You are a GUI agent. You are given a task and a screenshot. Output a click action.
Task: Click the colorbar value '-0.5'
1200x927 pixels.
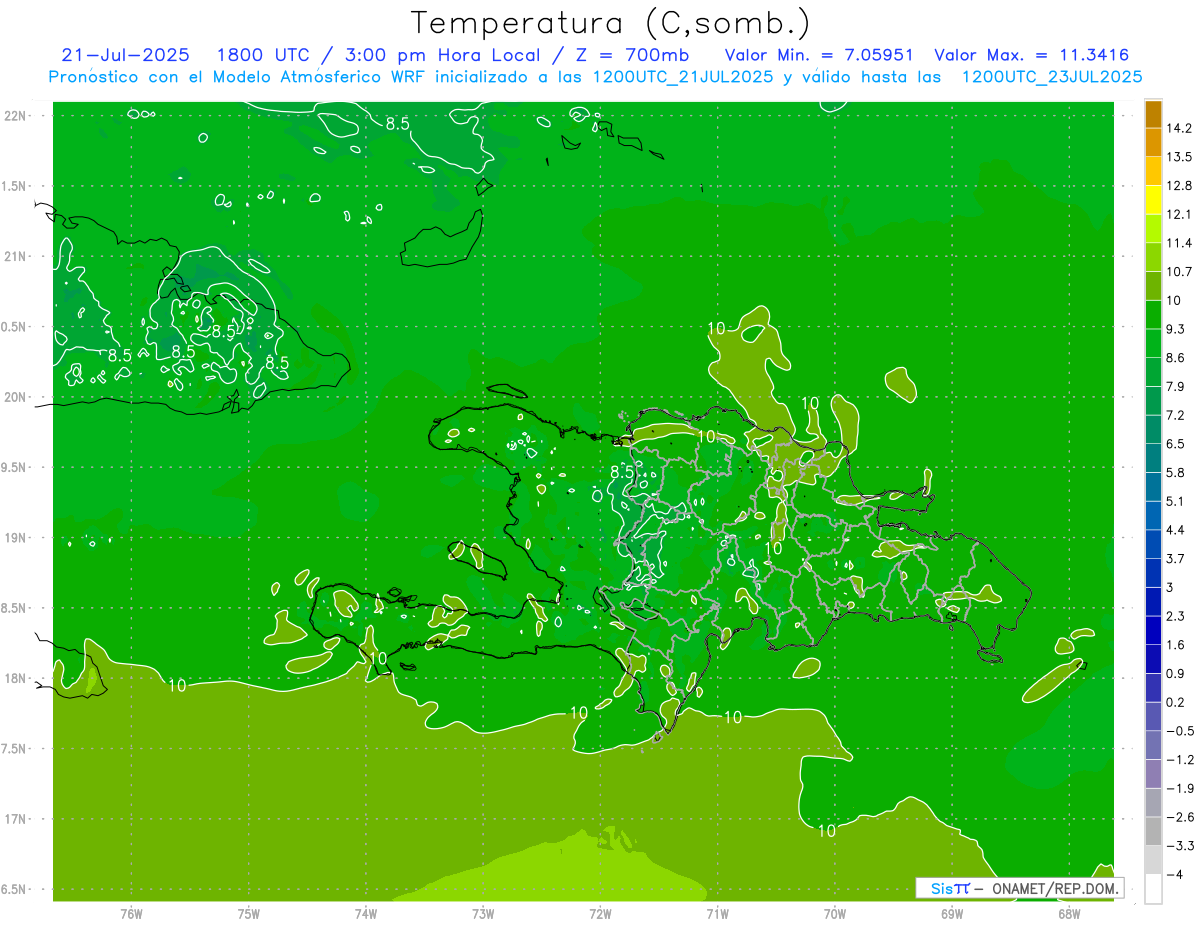coord(1180,731)
